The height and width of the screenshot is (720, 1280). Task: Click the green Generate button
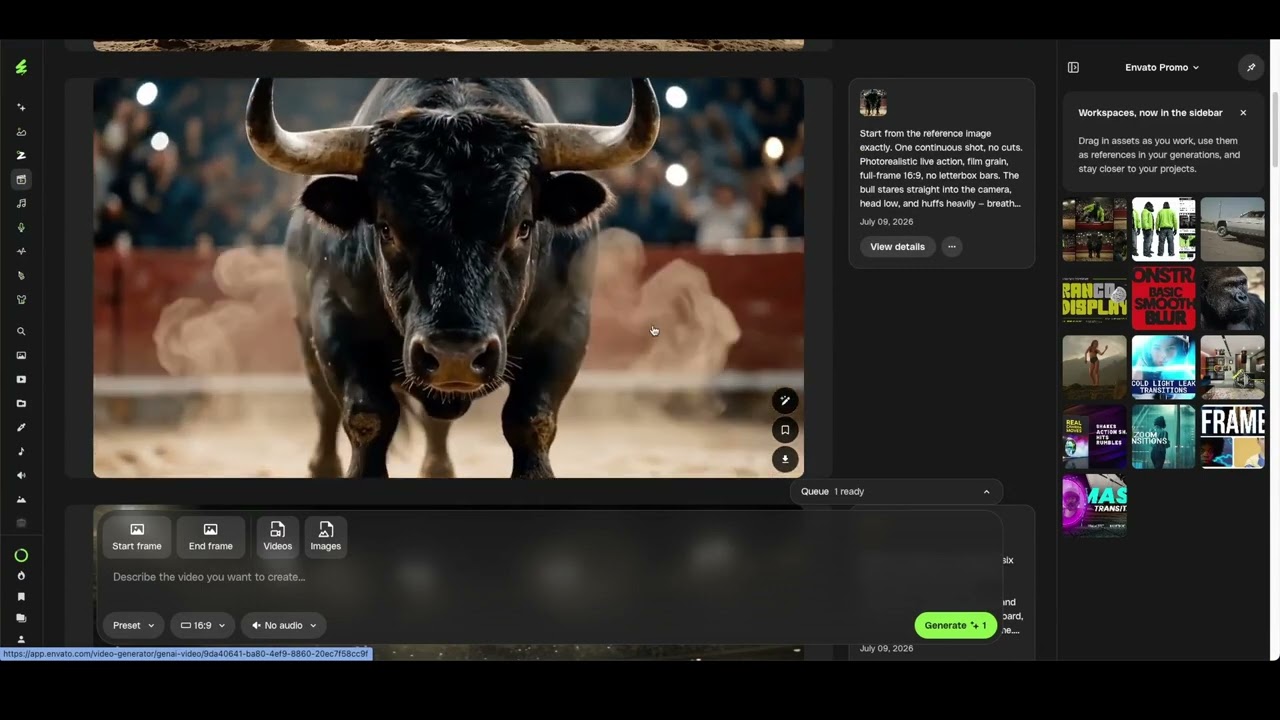point(956,625)
